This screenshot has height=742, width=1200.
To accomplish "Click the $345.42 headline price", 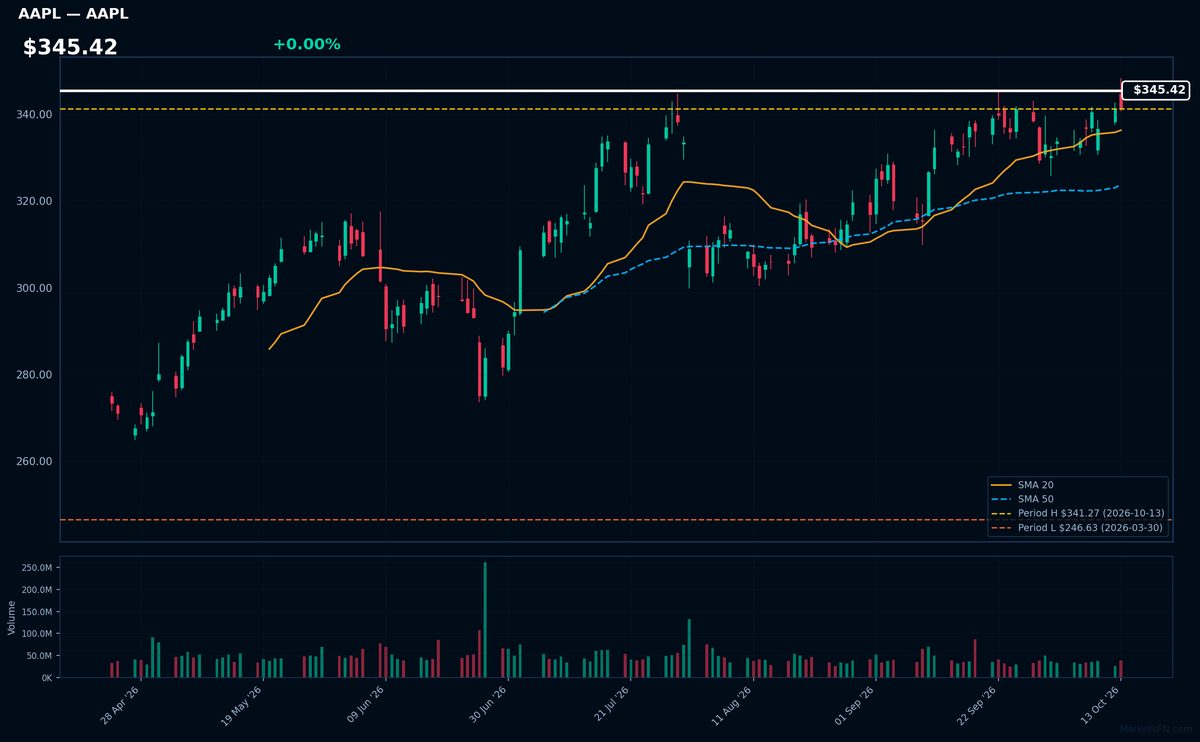I will tap(70, 47).
